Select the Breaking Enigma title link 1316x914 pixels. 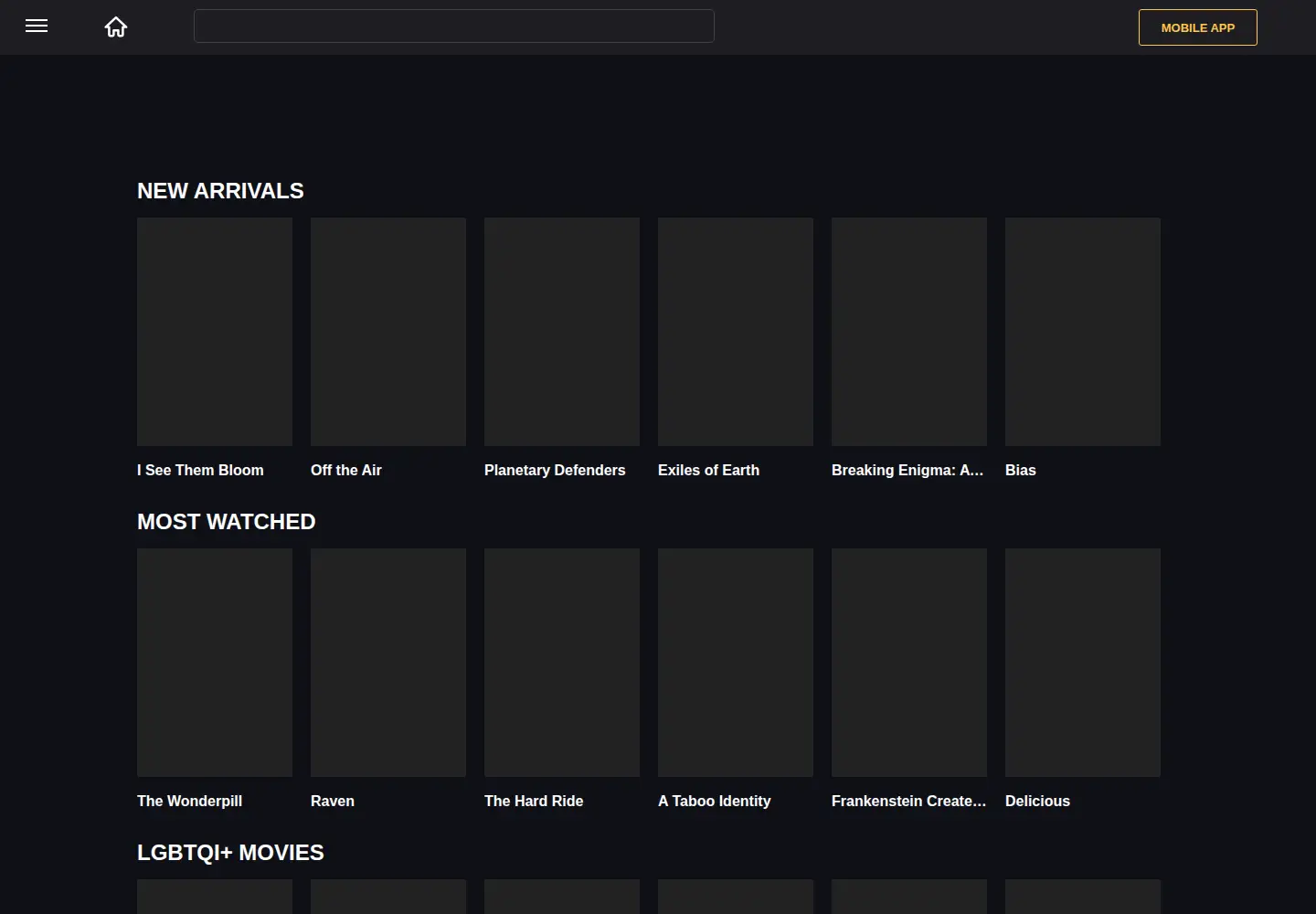(x=907, y=470)
